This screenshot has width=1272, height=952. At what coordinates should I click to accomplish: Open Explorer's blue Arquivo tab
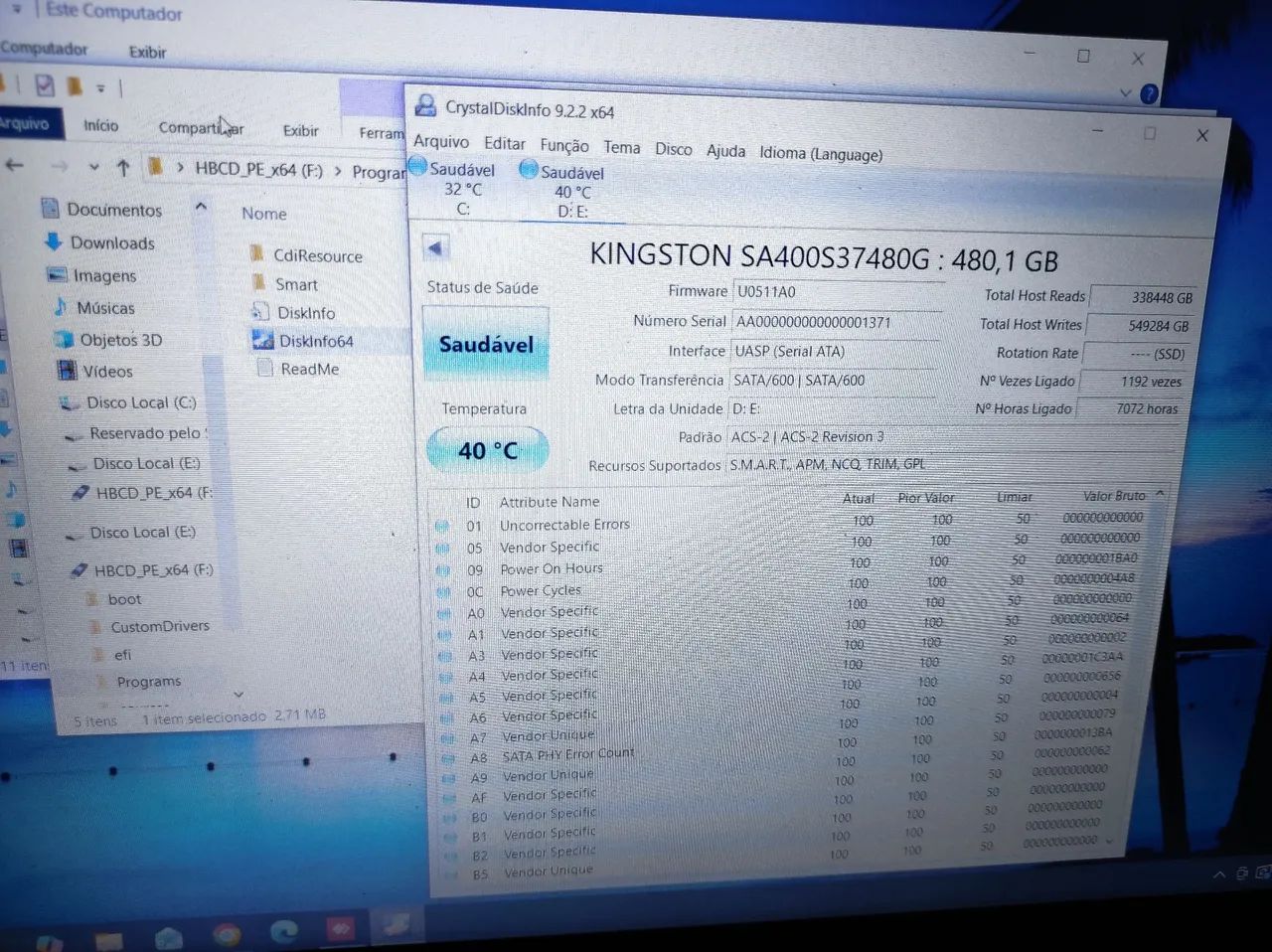(x=28, y=123)
